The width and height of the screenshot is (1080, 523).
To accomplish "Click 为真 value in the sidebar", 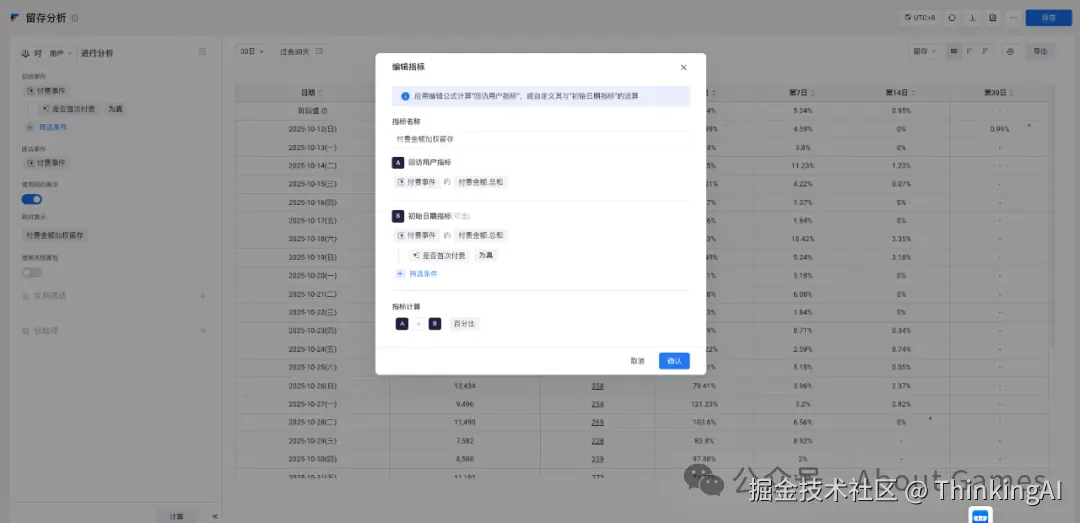I will coord(116,109).
